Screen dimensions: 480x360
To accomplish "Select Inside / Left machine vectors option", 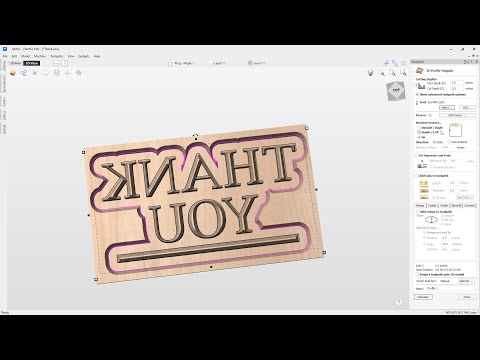I will [419, 132].
